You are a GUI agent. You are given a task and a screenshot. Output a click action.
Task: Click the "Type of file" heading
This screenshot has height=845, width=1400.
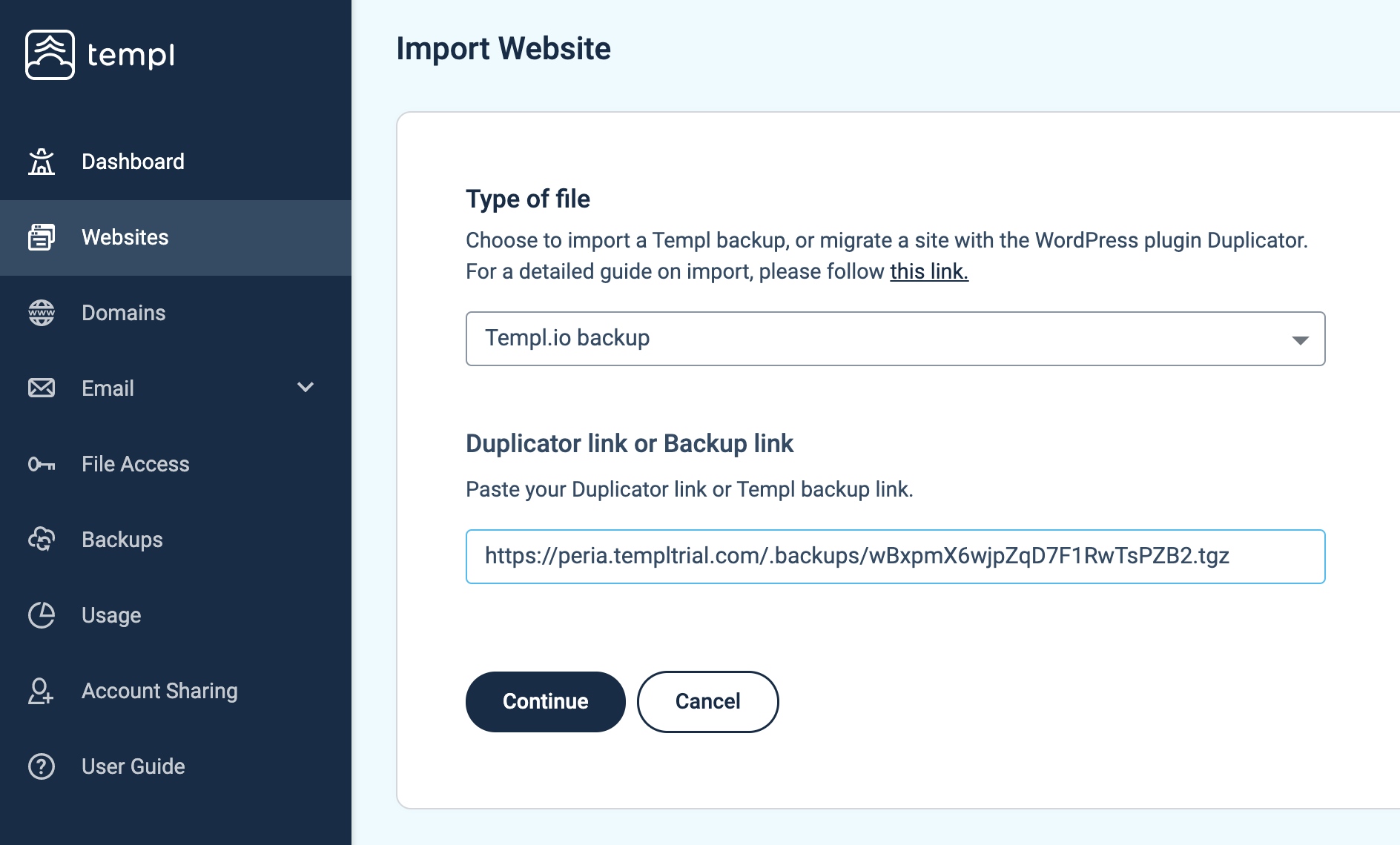click(x=528, y=199)
